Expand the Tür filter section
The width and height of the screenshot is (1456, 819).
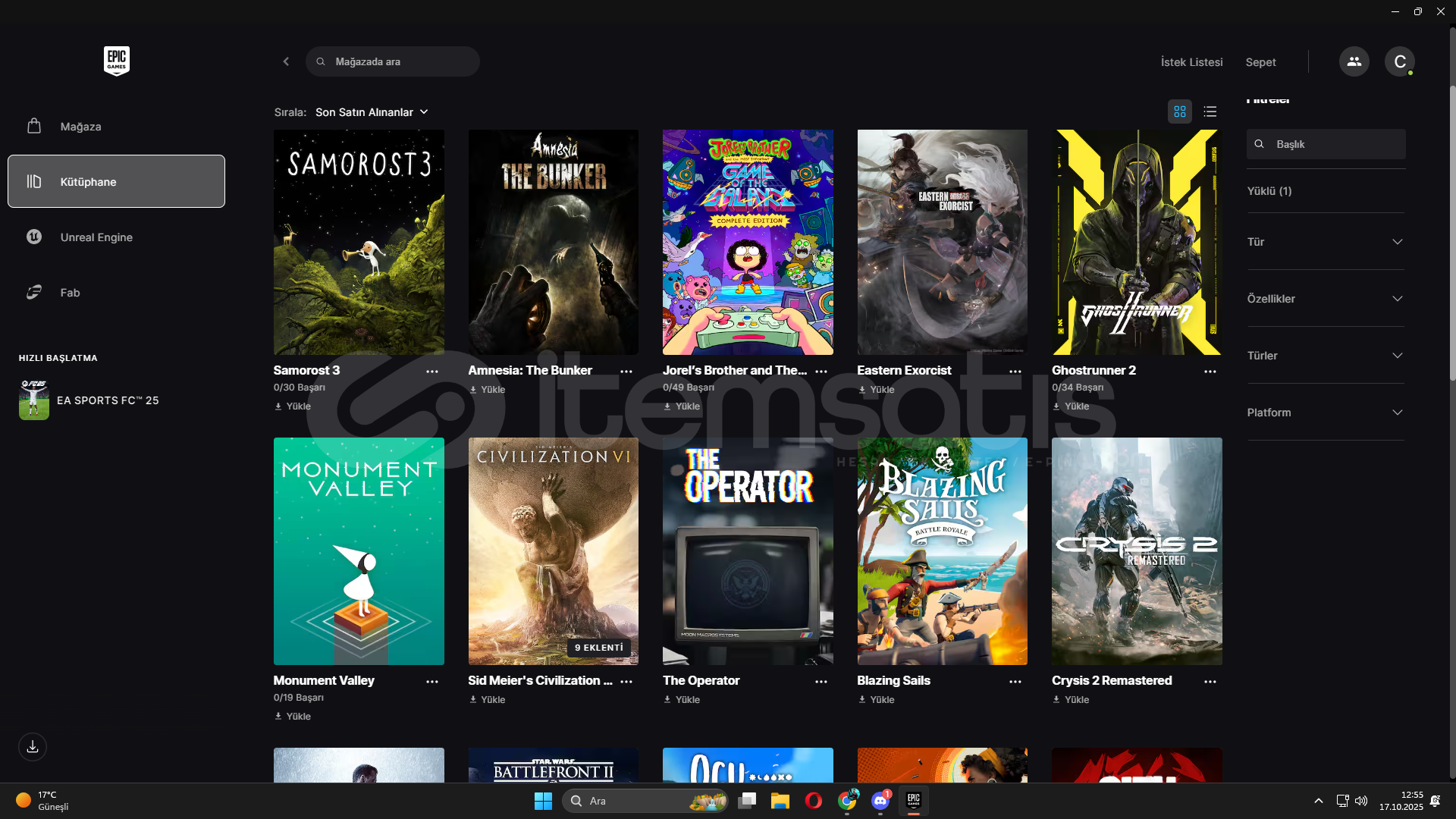(x=1325, y=242)
